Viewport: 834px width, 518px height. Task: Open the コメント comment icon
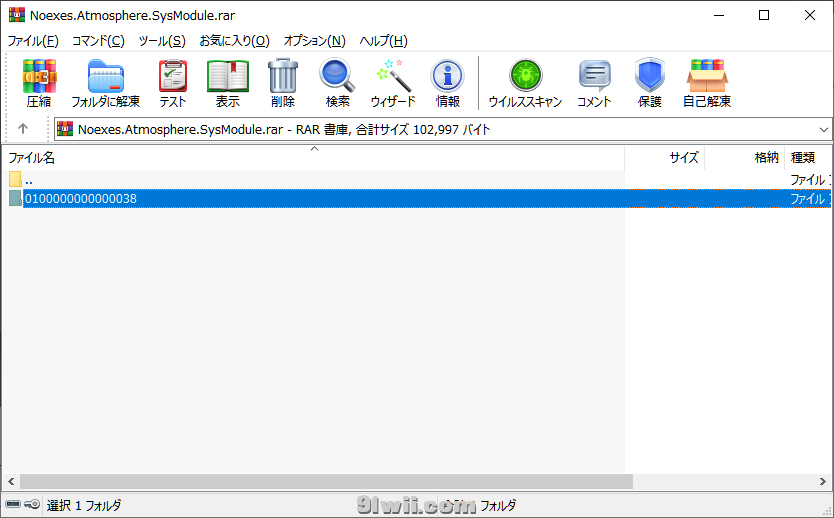pyautogui.click(x=594, y=83)
